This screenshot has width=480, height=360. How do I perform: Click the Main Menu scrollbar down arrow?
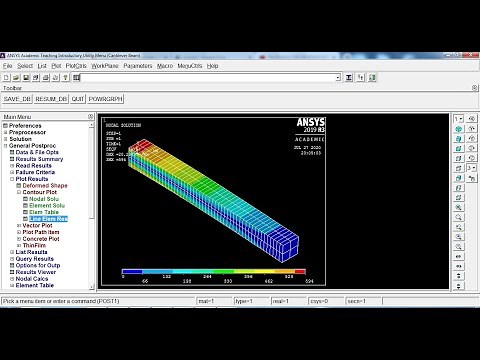92,287
